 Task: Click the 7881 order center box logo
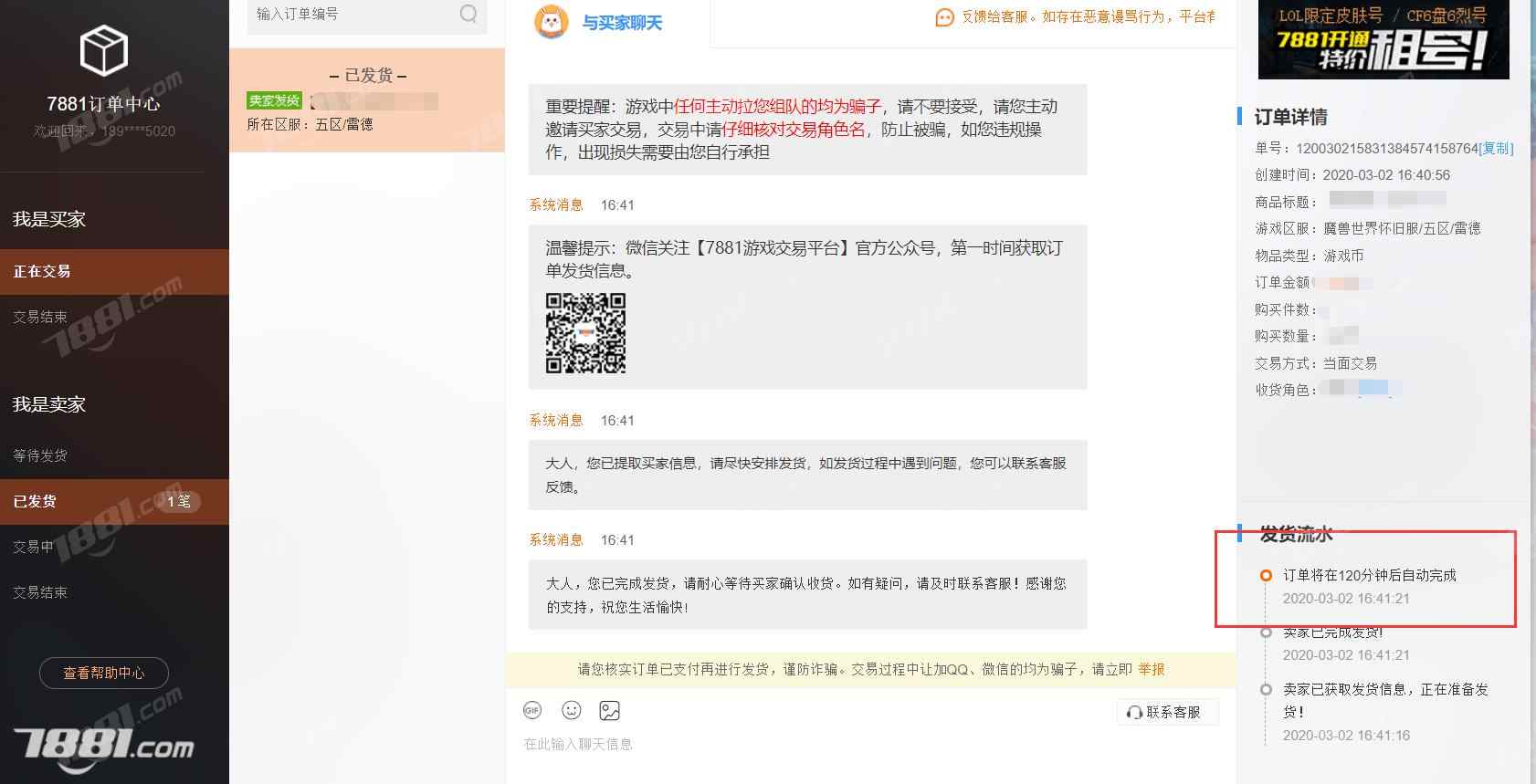(x=103, y=49)
